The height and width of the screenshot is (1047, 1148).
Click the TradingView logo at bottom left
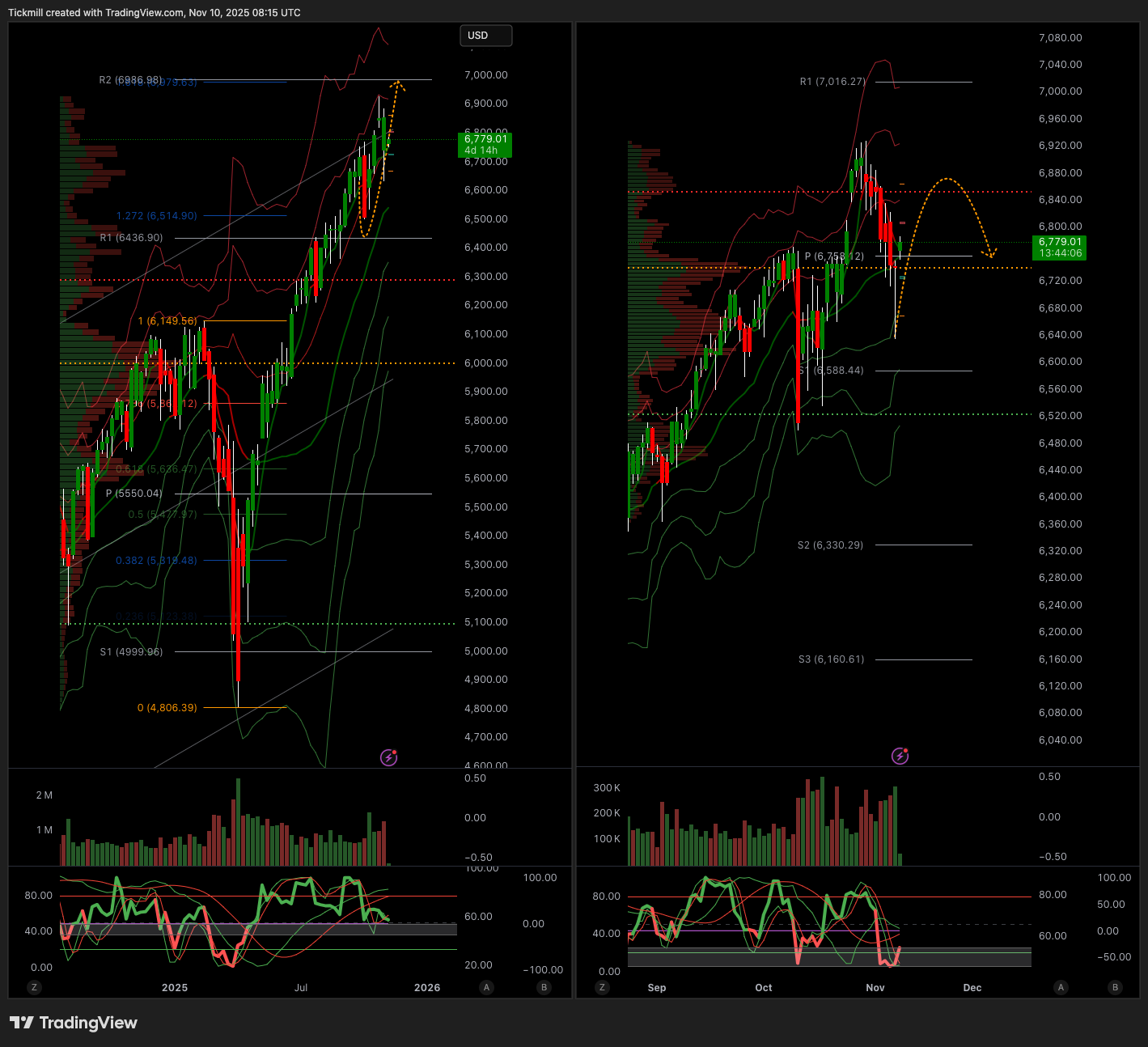pos(74,1023)
